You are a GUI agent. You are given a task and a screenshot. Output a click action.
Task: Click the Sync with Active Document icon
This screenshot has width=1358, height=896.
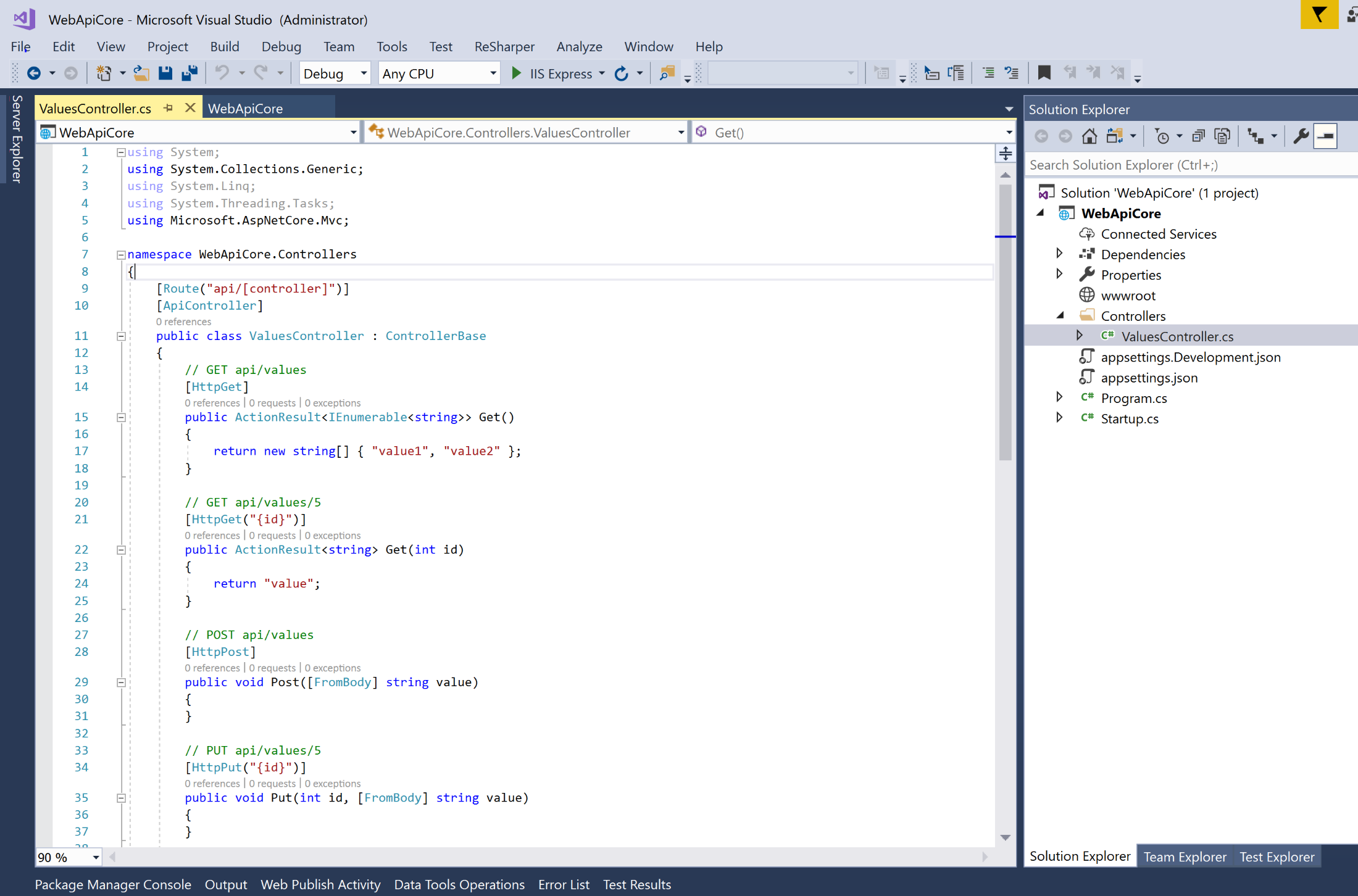(x=1115, y=136)
